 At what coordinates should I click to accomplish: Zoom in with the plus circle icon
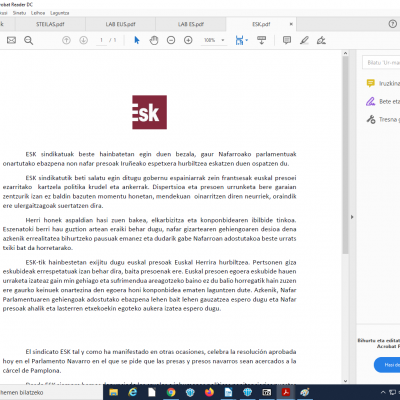coord(188,40)
